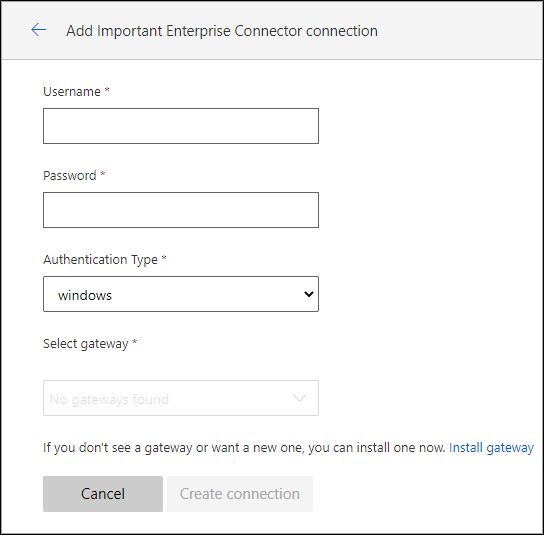Click the Username field label

[x=72, y=92]
